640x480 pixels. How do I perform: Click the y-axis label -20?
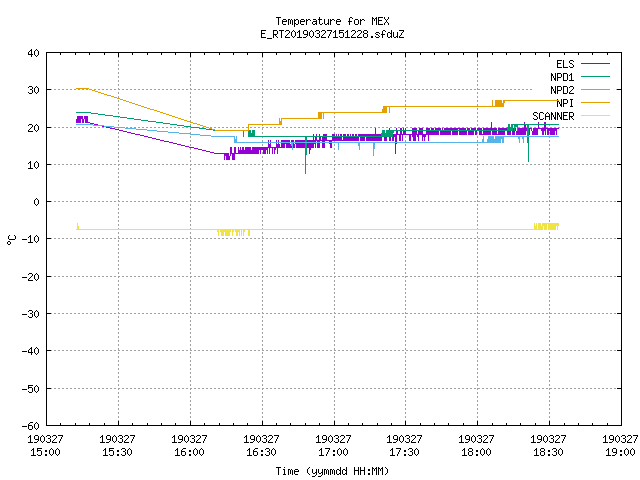click(x=31, y=277)
